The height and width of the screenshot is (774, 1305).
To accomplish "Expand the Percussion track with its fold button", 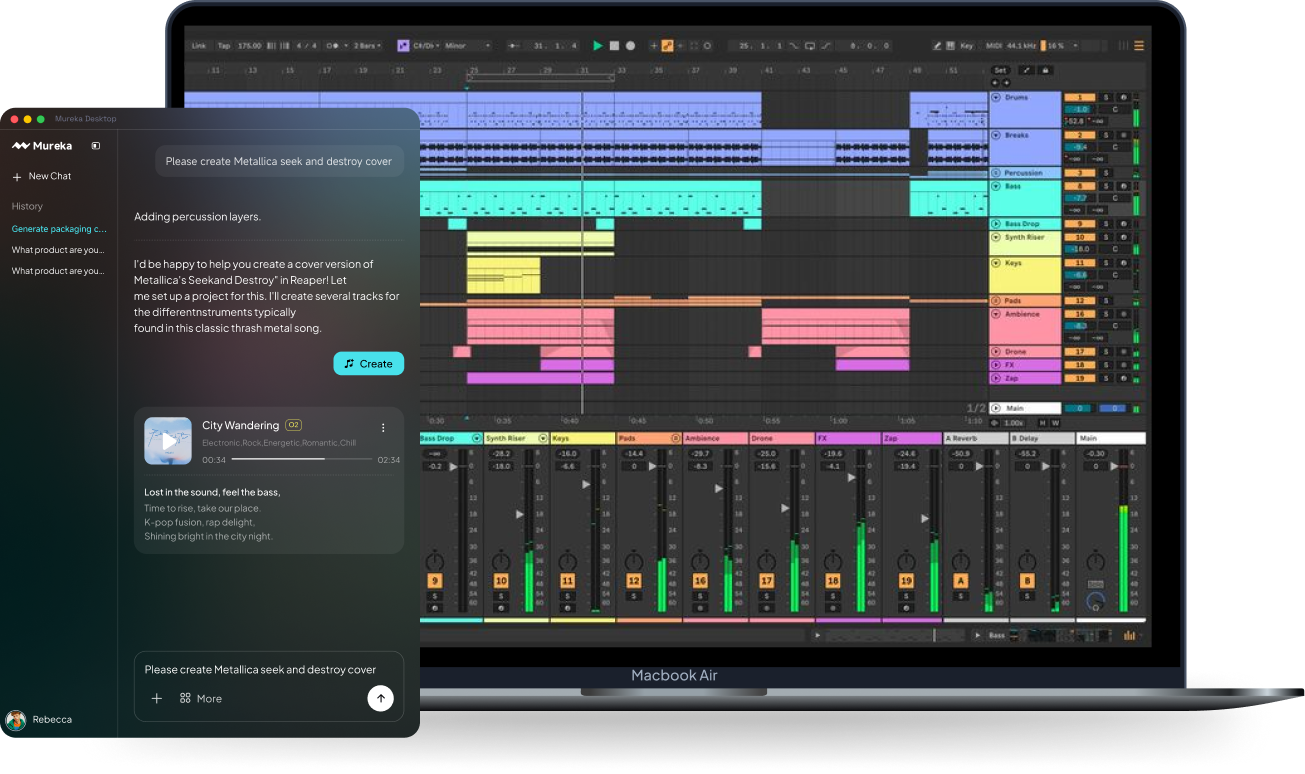I will click(996, 173).
